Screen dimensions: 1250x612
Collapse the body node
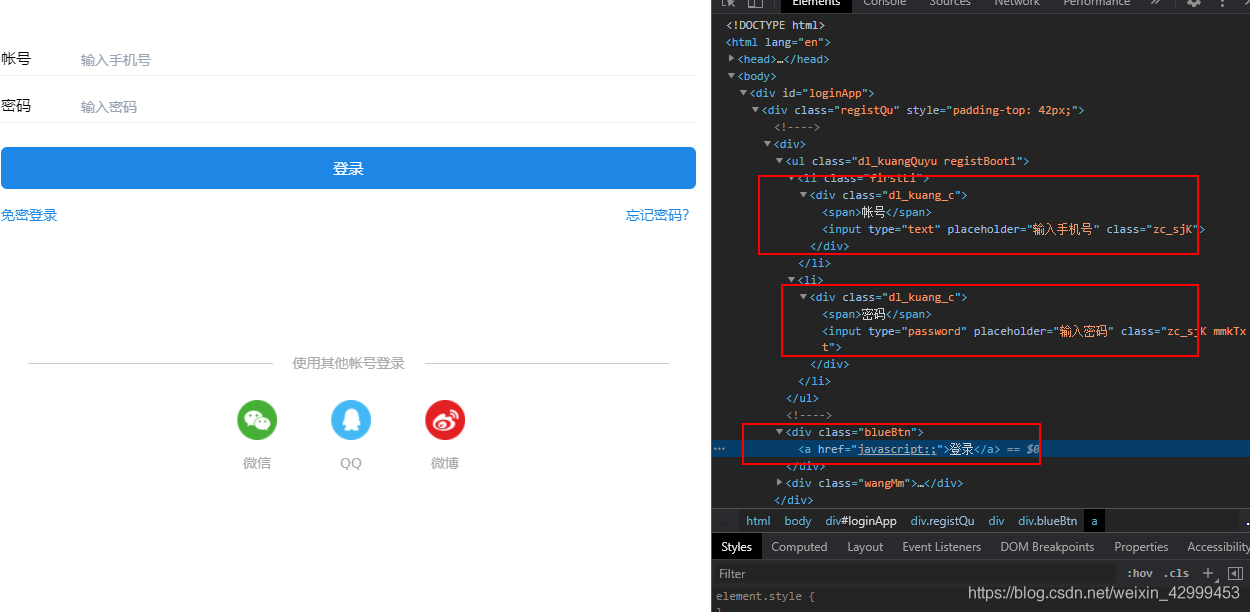pos(732,76)
